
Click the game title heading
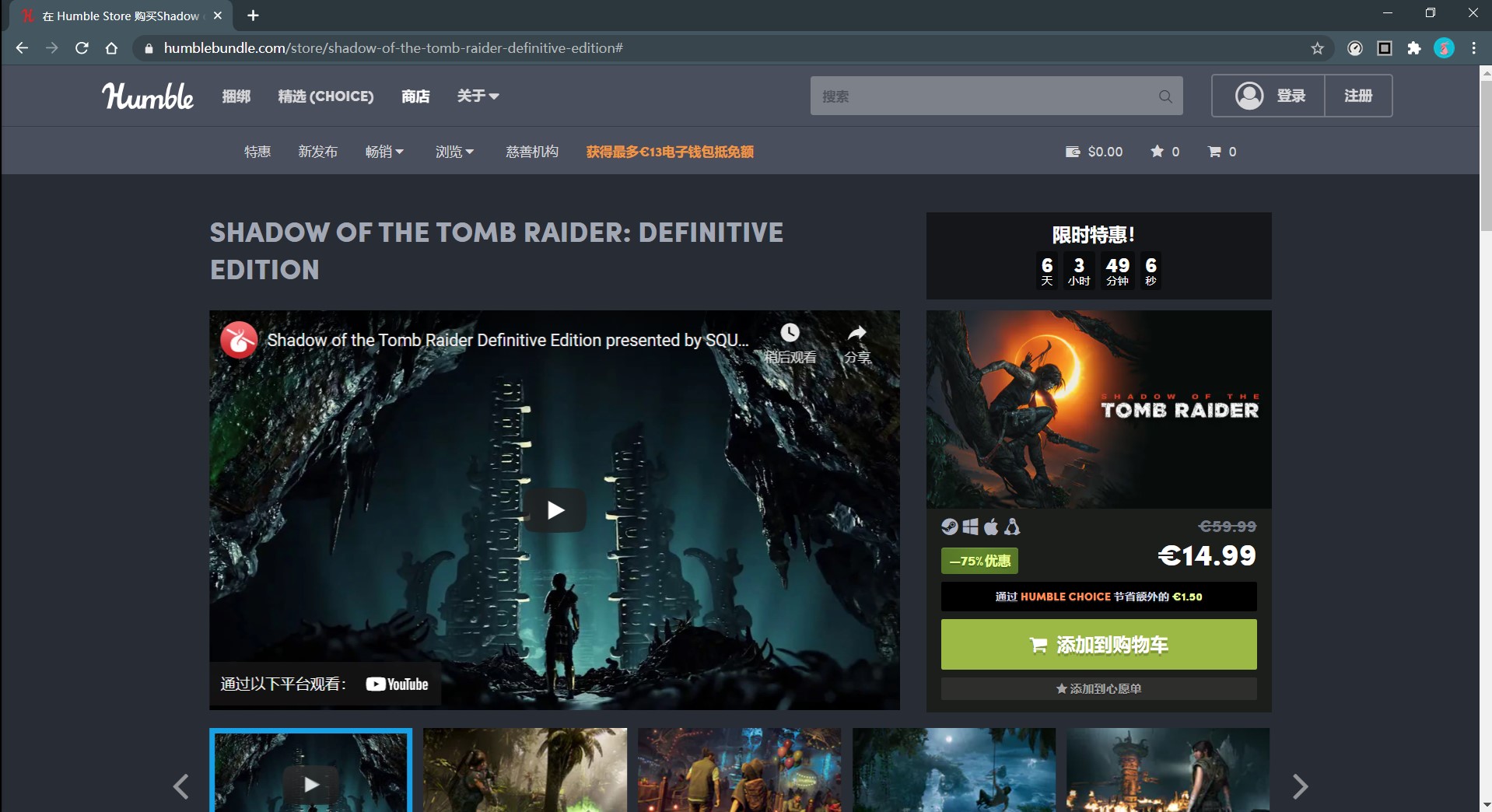(x=496, y=251)
